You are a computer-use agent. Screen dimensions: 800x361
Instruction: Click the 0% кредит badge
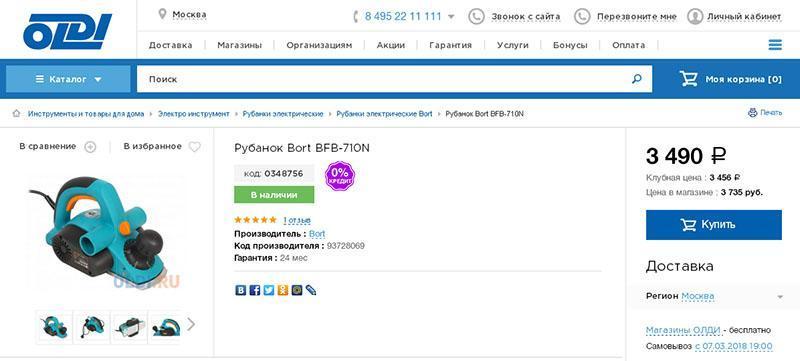(339, 176)
